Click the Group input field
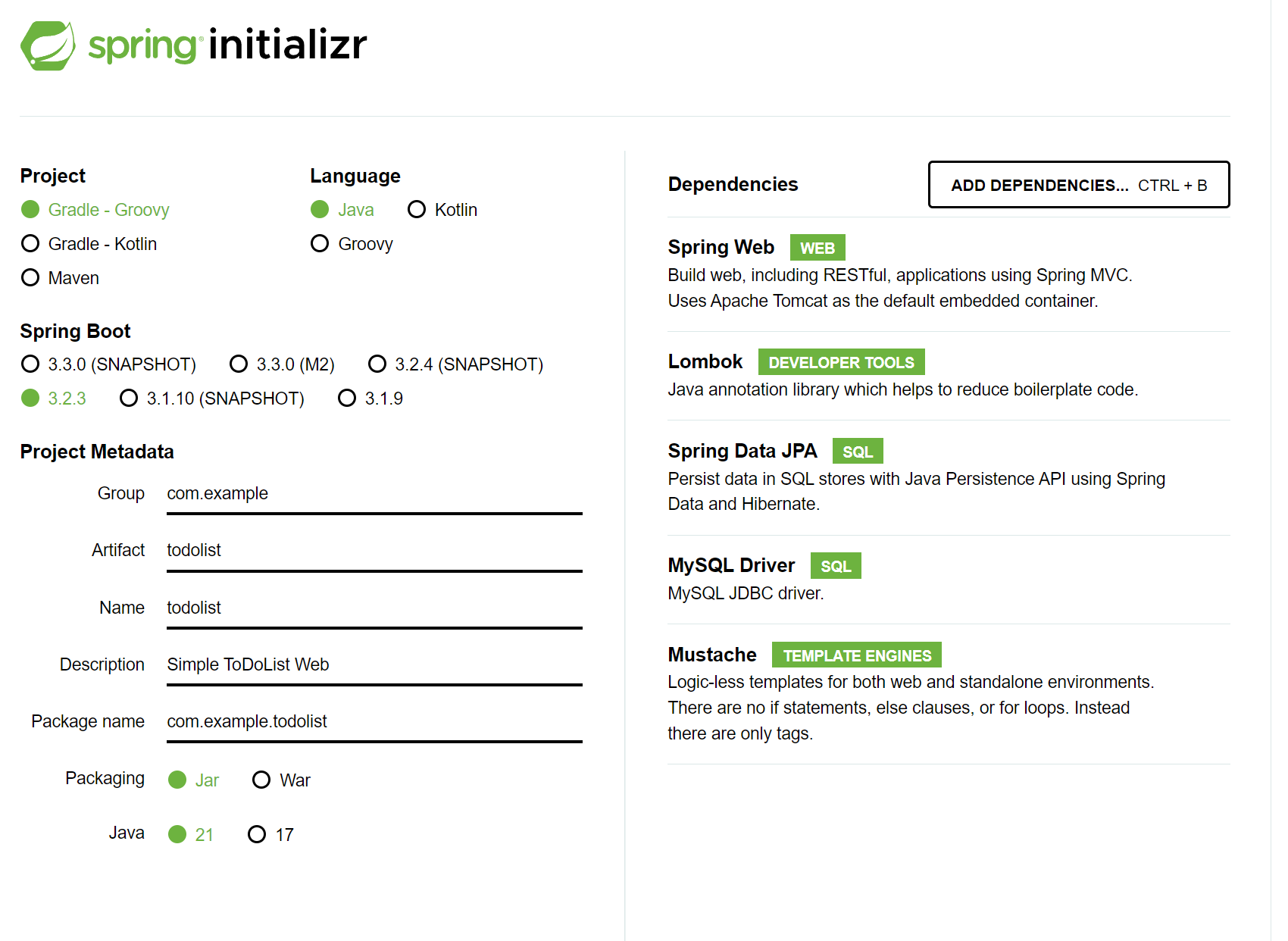 tap(374, 494)
